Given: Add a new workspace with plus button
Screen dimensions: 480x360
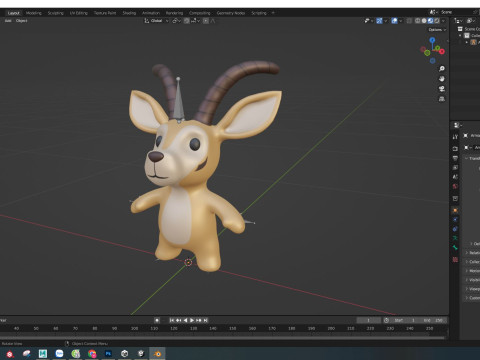Looking at the screenshot, I should [x=273, y=13].
